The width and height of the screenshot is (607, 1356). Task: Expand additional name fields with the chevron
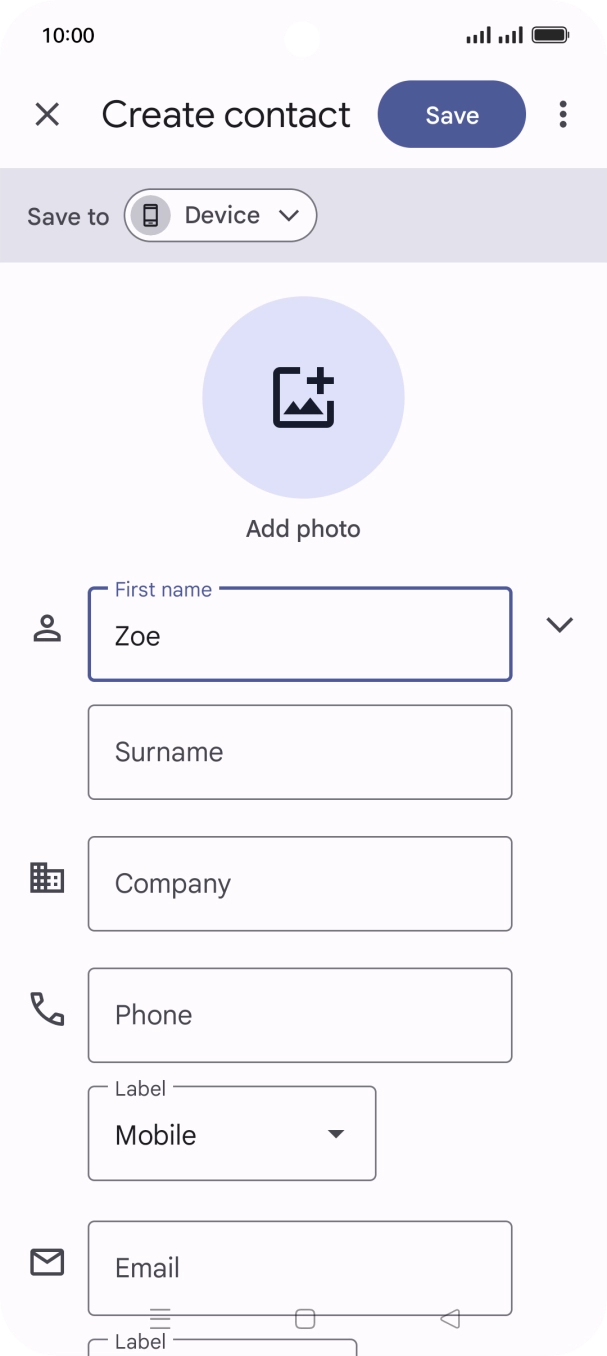[x=560, y=624]
